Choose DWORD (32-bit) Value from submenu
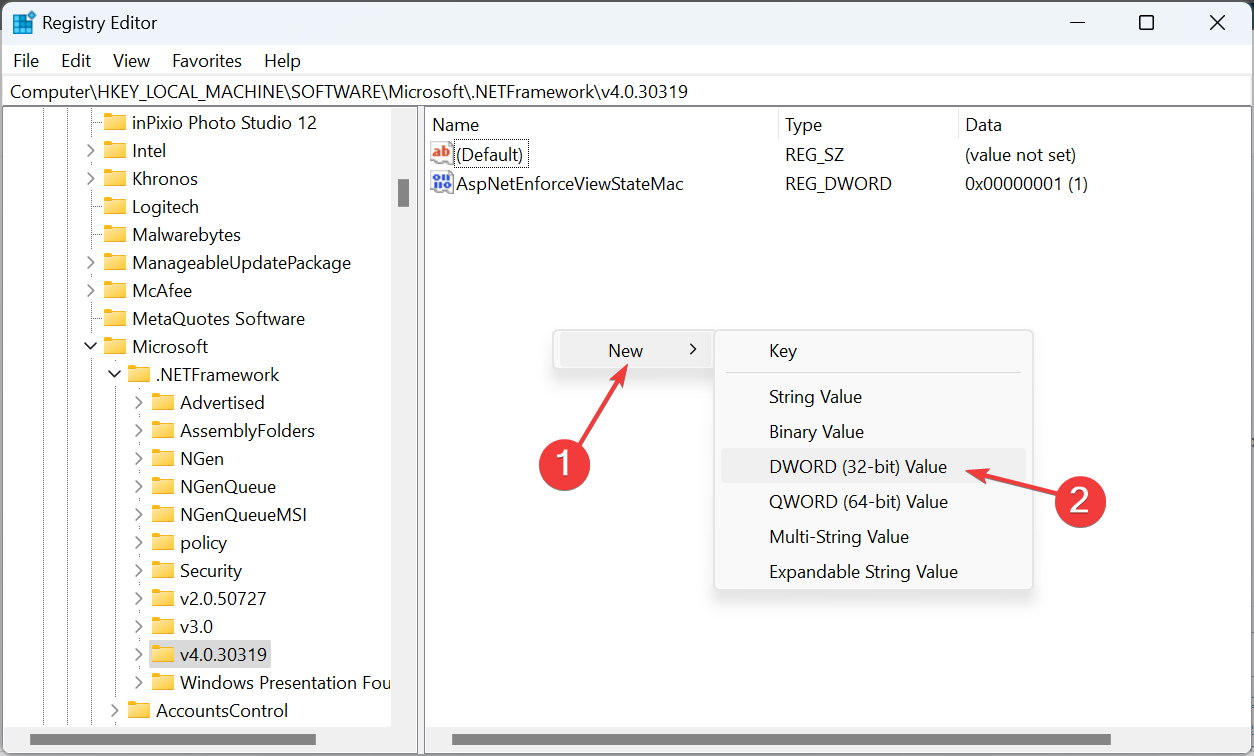Image resolution: width=1254 pixels, height=756 pixels. coord(873,466)
